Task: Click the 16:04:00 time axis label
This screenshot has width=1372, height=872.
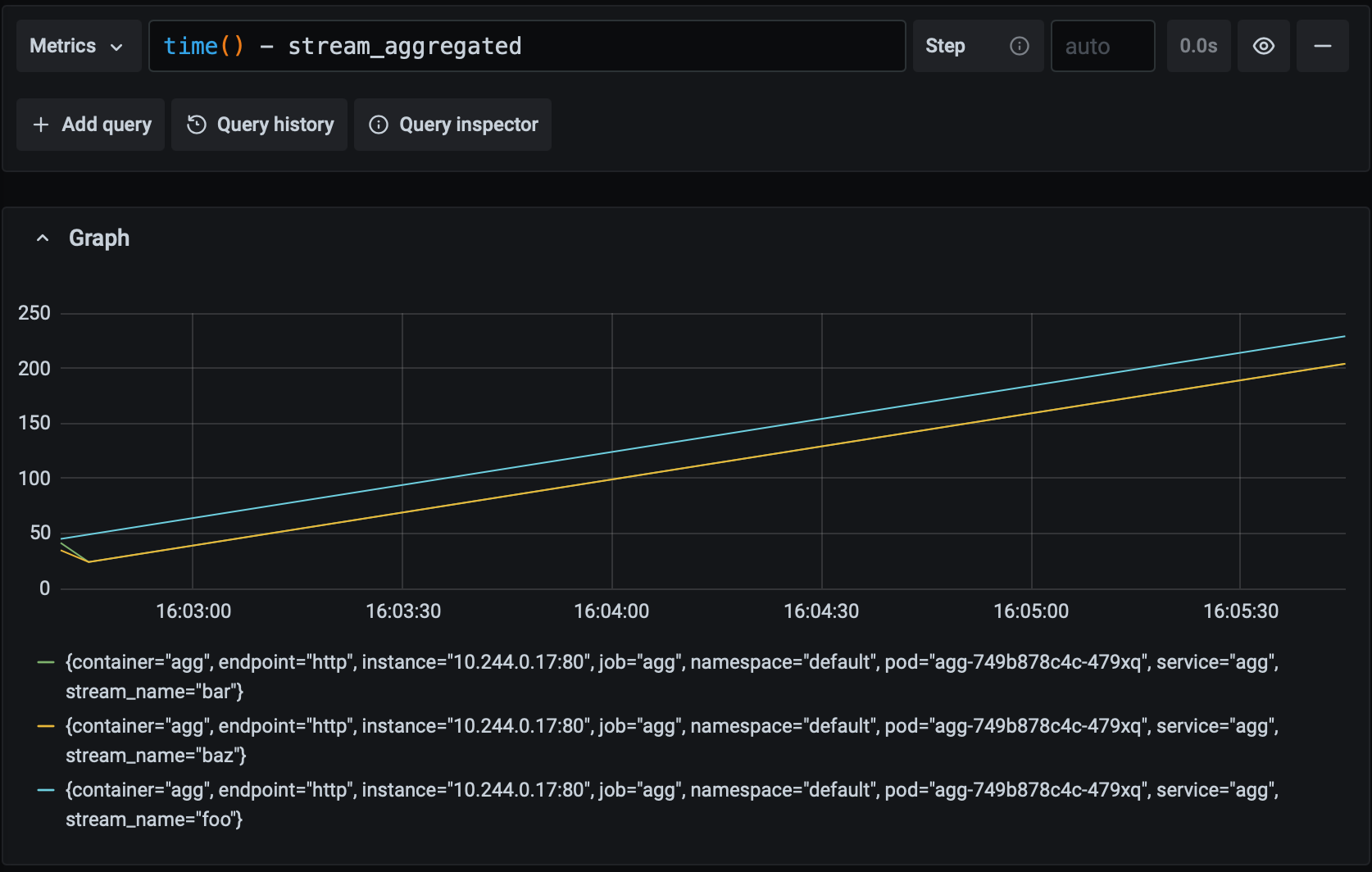Action: (x=611, y=611)
